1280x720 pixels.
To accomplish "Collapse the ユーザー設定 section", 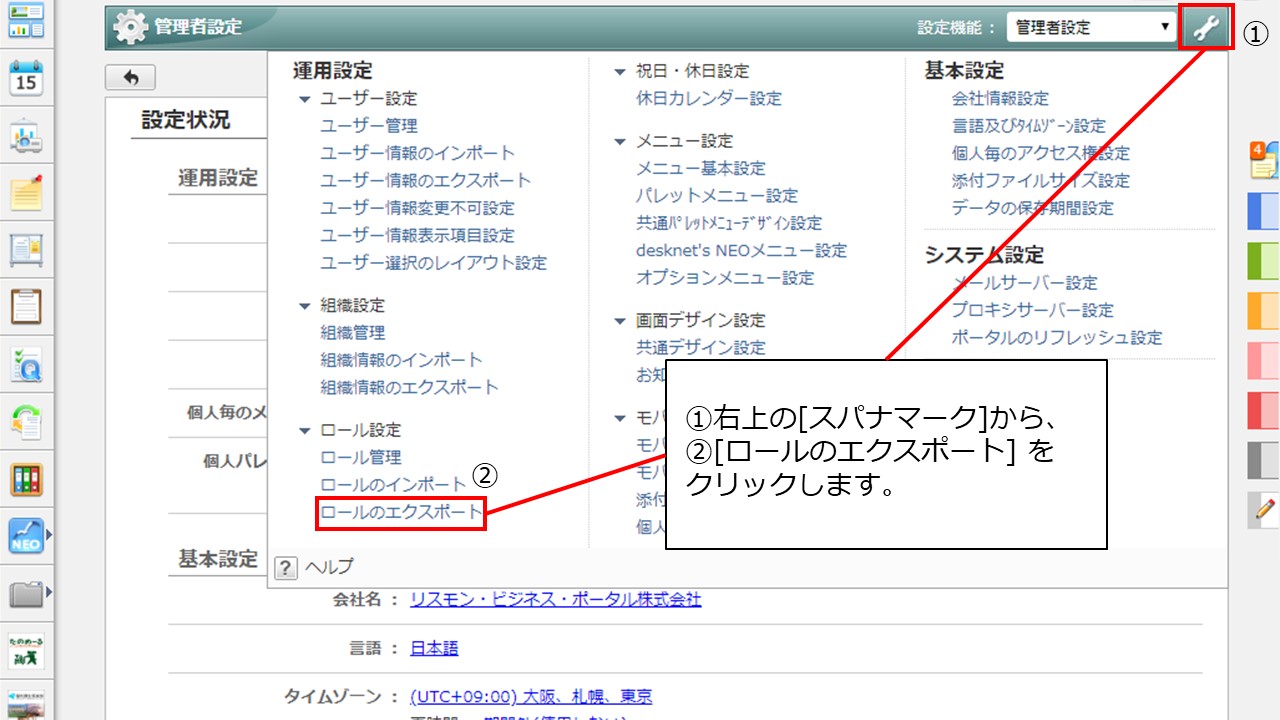I will [305, 99].
